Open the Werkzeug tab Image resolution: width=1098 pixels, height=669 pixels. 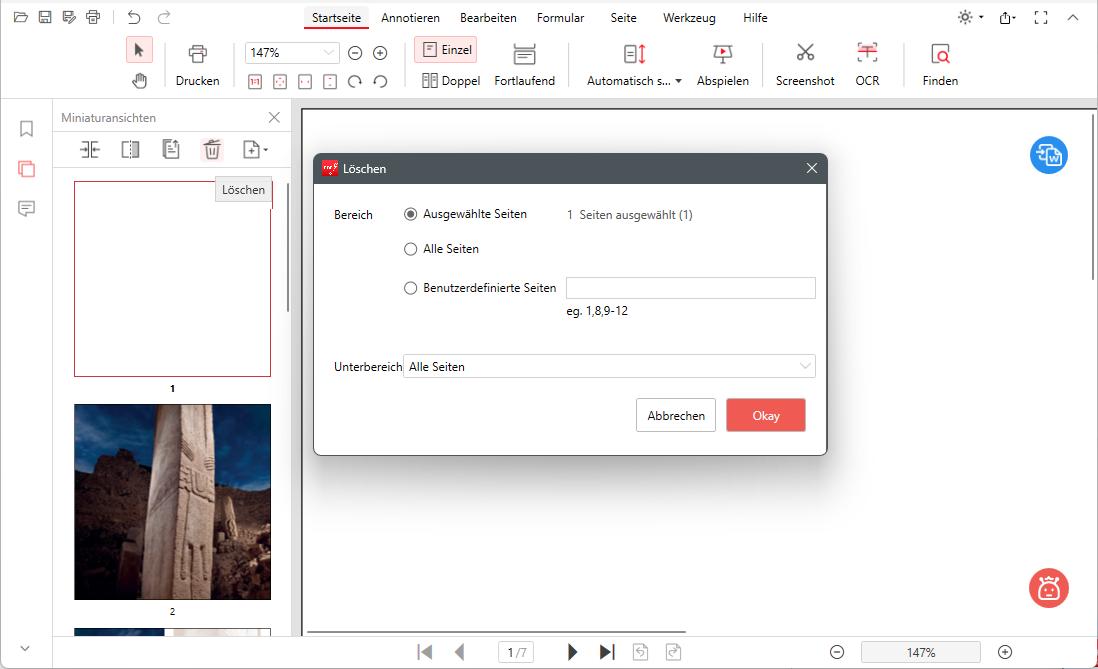pyautogui.click(x=689, y=18)
